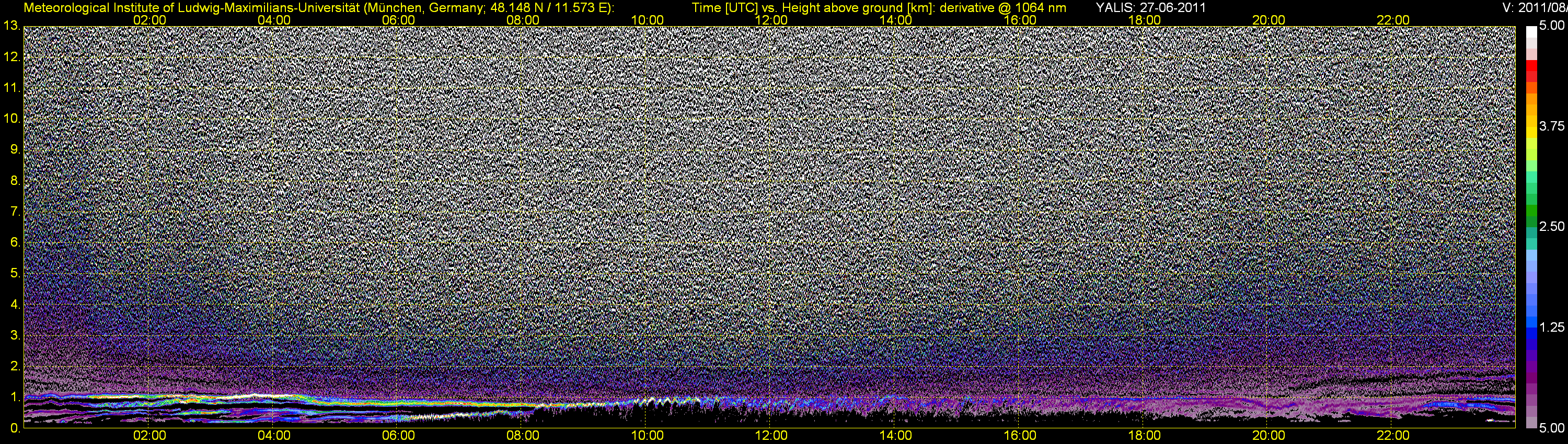Choose 16:00 on the bottom time axis
The width and height of the screenshot is (1568, 444).
[x=1020, y=436]
